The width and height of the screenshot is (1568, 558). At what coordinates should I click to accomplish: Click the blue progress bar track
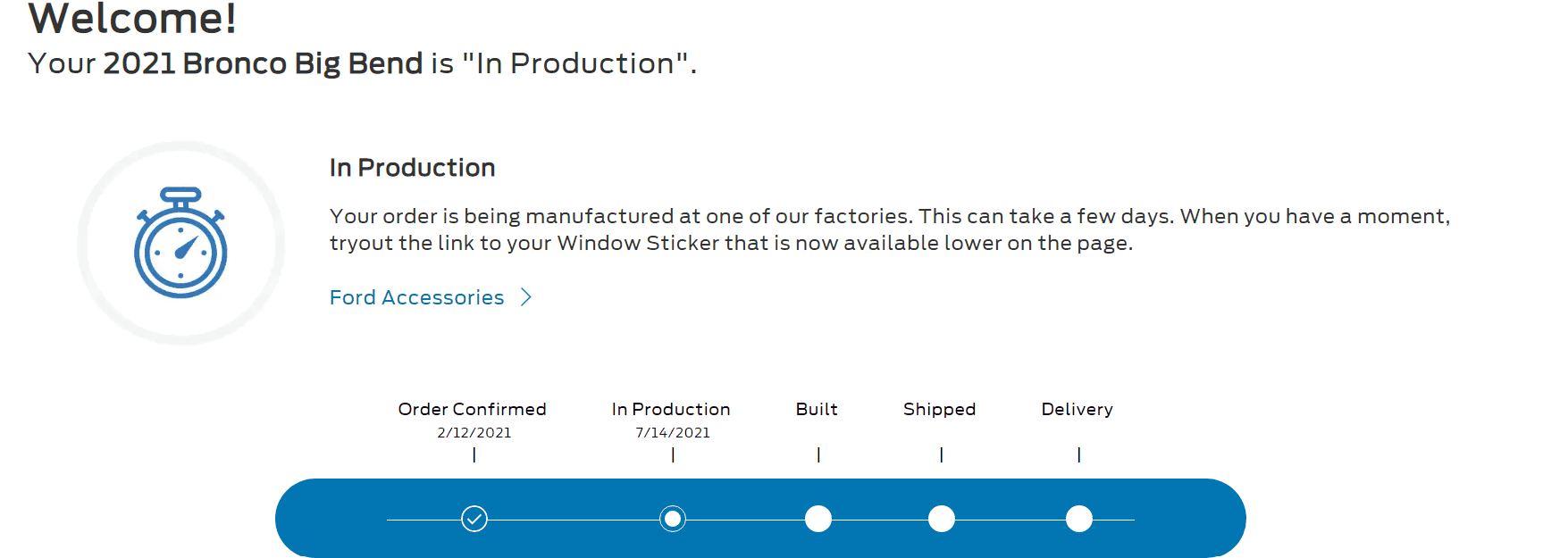click(760, 519)
